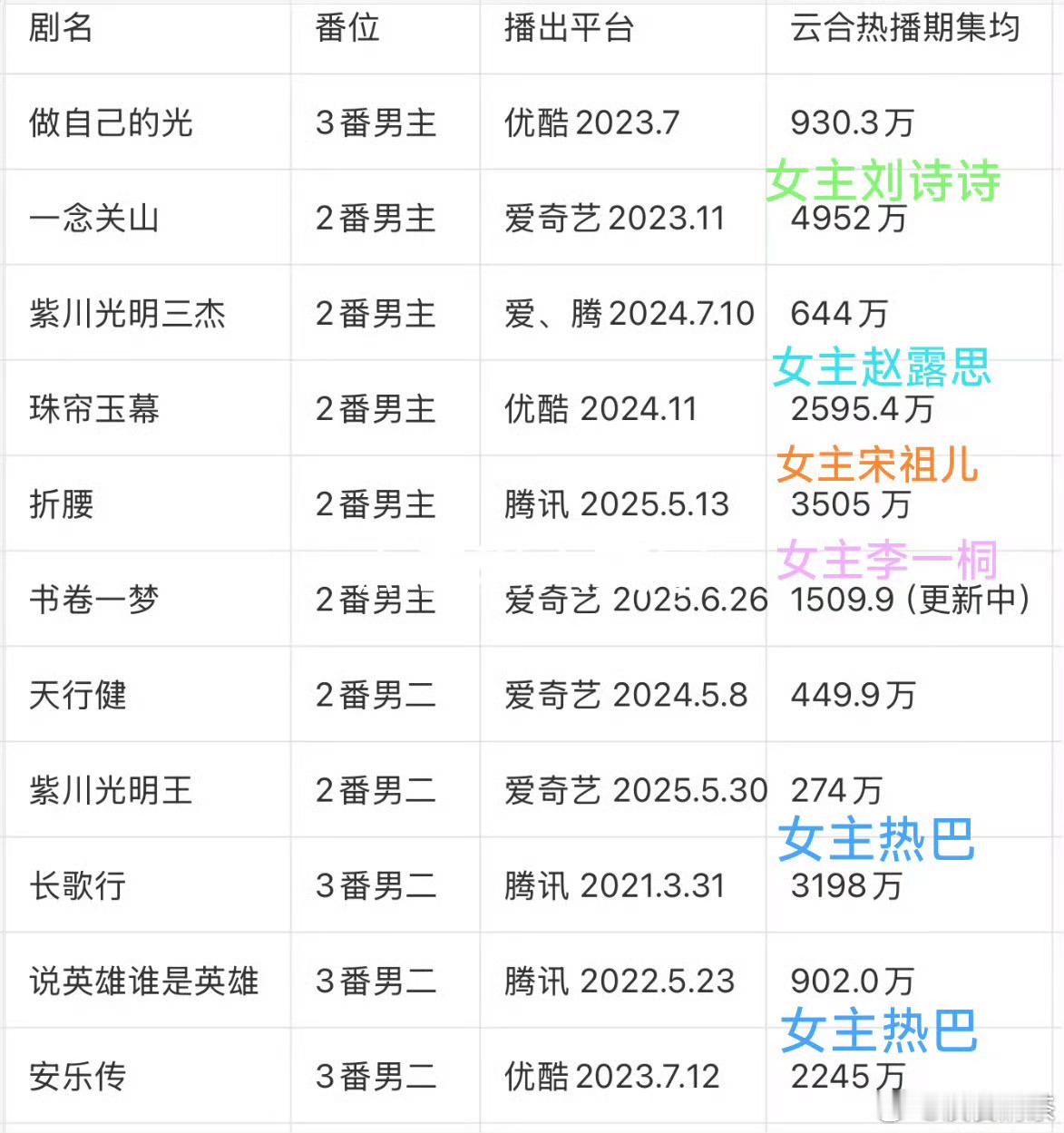Click the value 2595.4万
1064x1133 pixels.
[862, 409]
